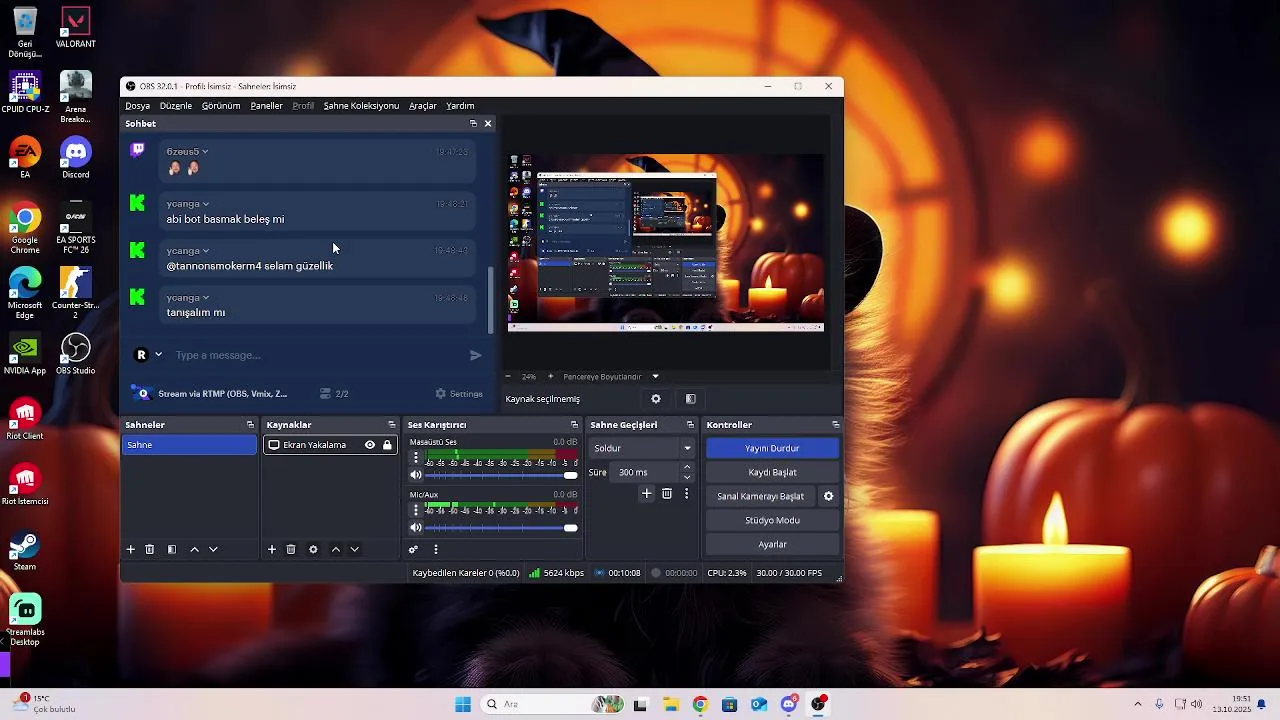Expand ycanga chevron above 'abi bot basmak'

pos(206,204)
